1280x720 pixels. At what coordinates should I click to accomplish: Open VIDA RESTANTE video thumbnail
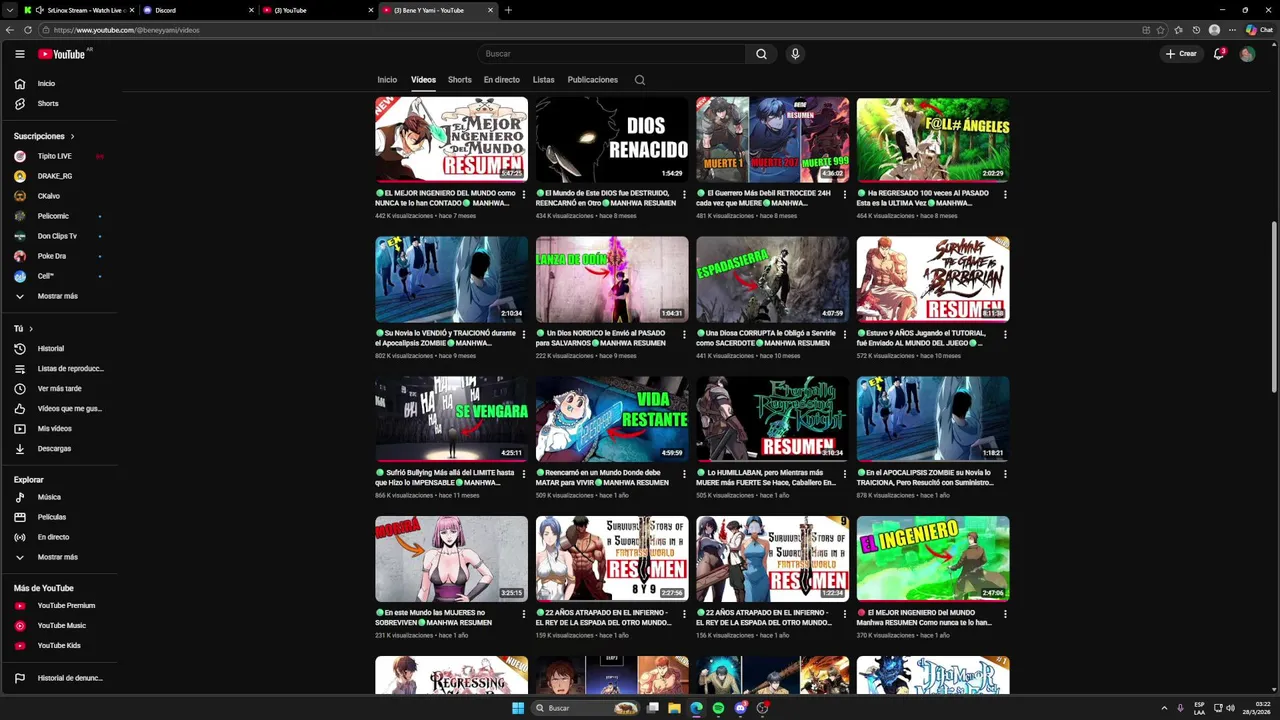(612, 419)
